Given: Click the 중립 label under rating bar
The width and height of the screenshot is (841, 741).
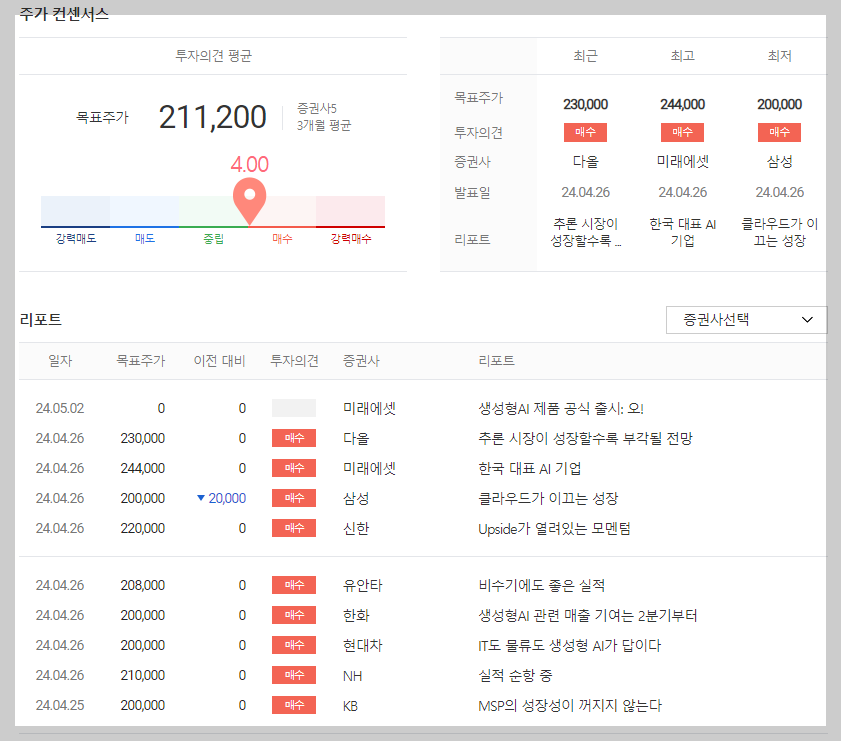Looking at the screenshot, I should click(x=213, y=239).
